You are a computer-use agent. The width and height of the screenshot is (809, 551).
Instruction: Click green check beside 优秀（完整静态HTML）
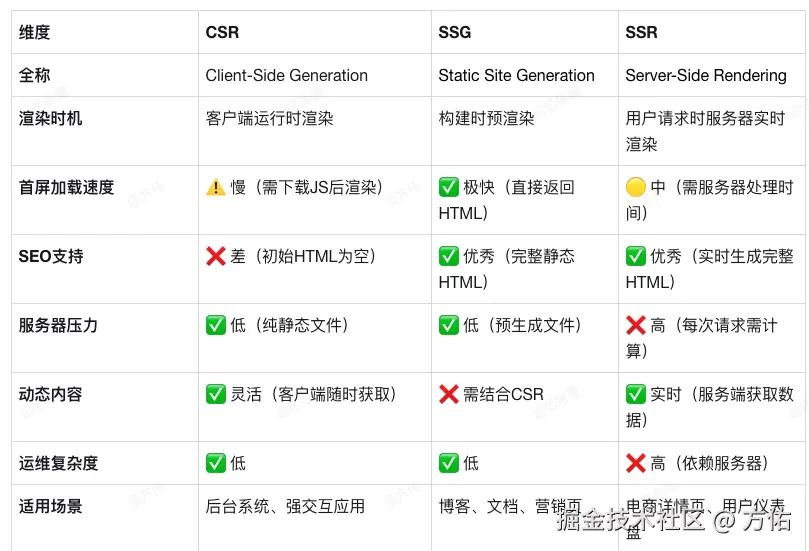click(449, 256)
